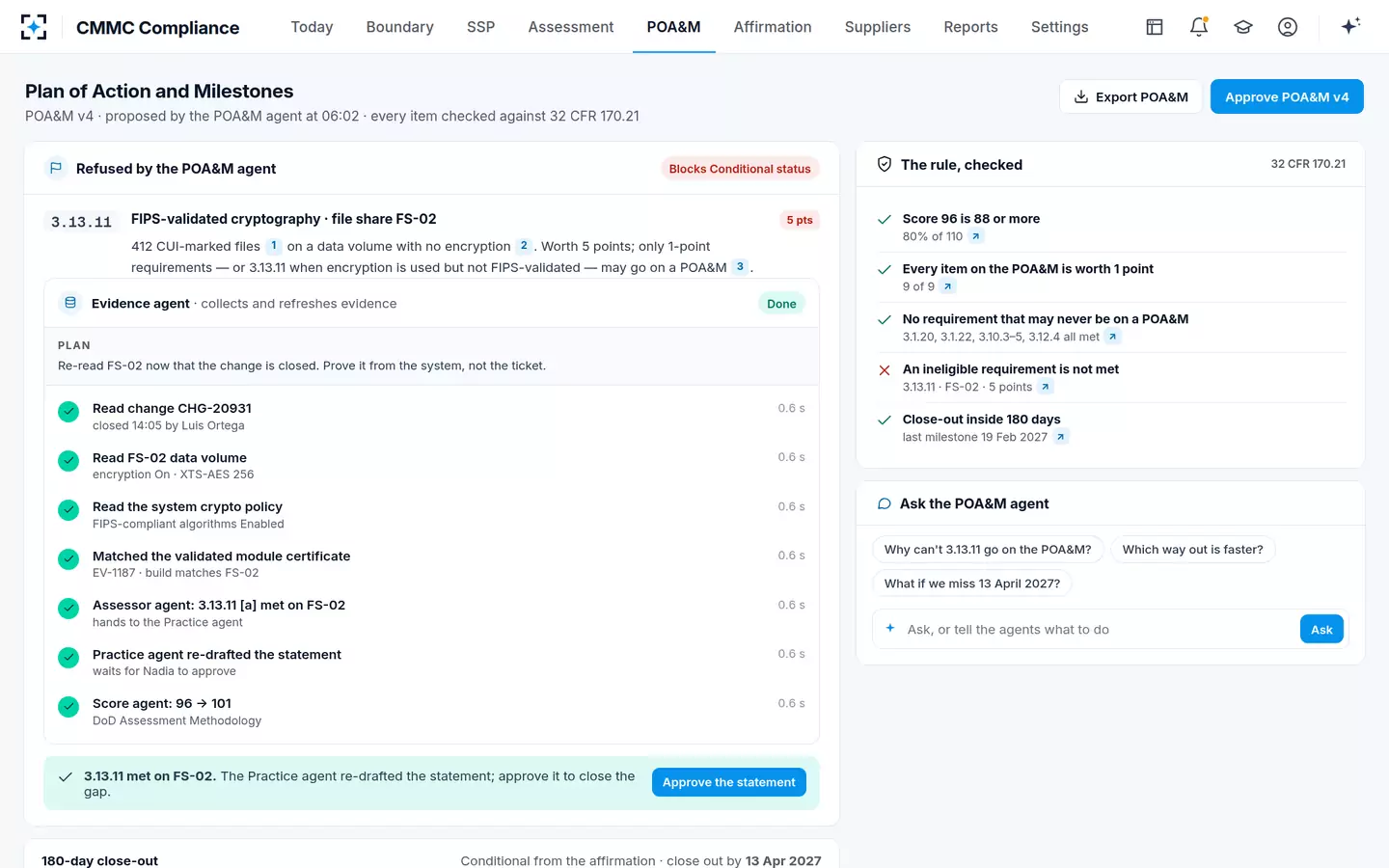Image resolution: width=1389 pixels, height=868 pixels.
Task: Click the 'Read FS-02 data volume' step
Action: click(x=431, y=465)
